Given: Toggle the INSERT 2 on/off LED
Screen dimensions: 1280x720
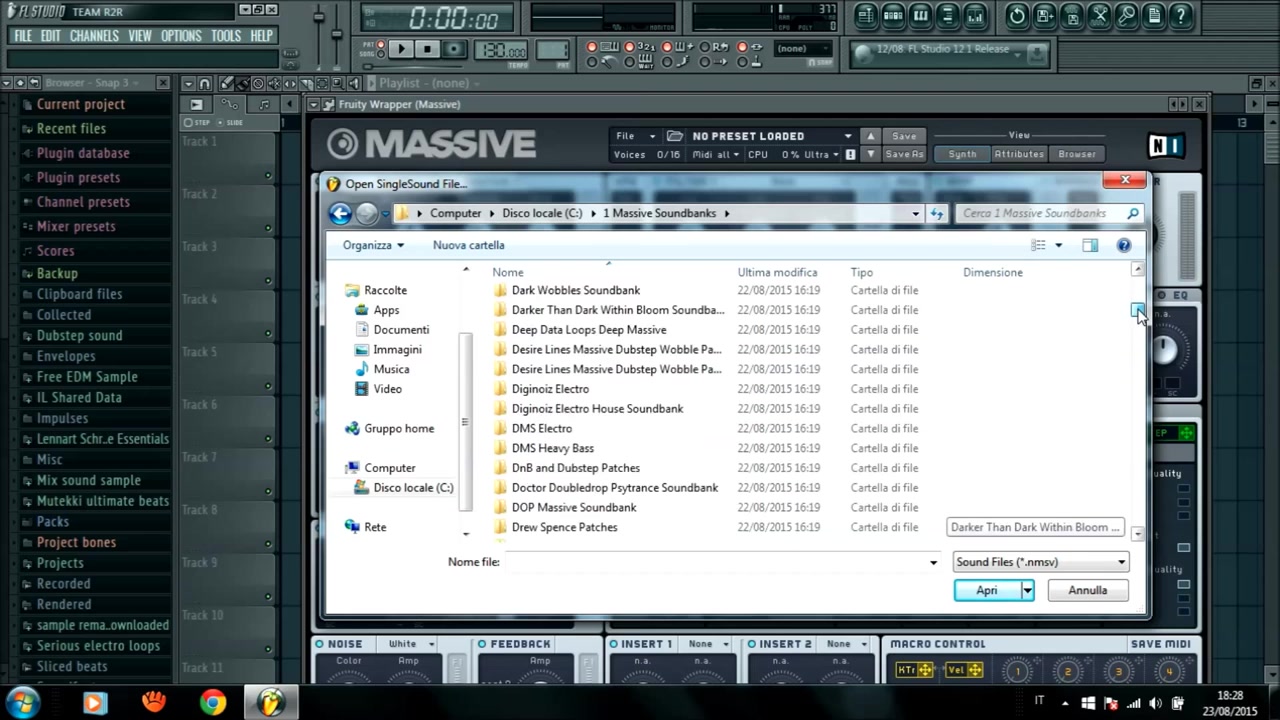Looking at the screenshot, I should click(x=752, y=644).
